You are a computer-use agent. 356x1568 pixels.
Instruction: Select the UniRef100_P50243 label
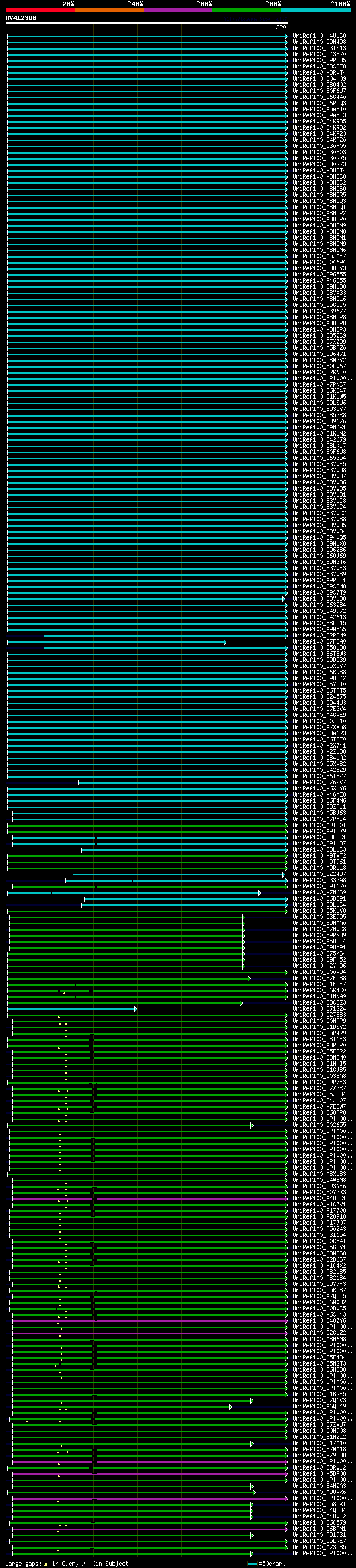(319, 1229)
